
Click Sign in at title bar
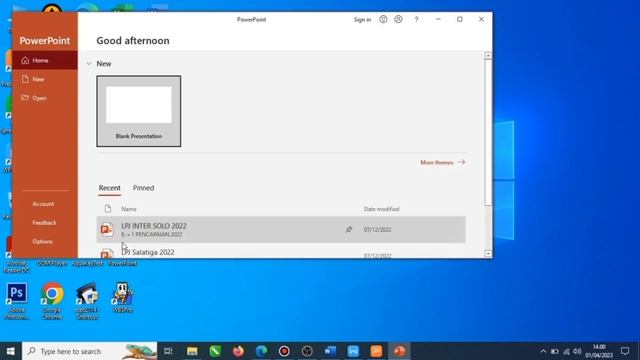coord(362,20)
